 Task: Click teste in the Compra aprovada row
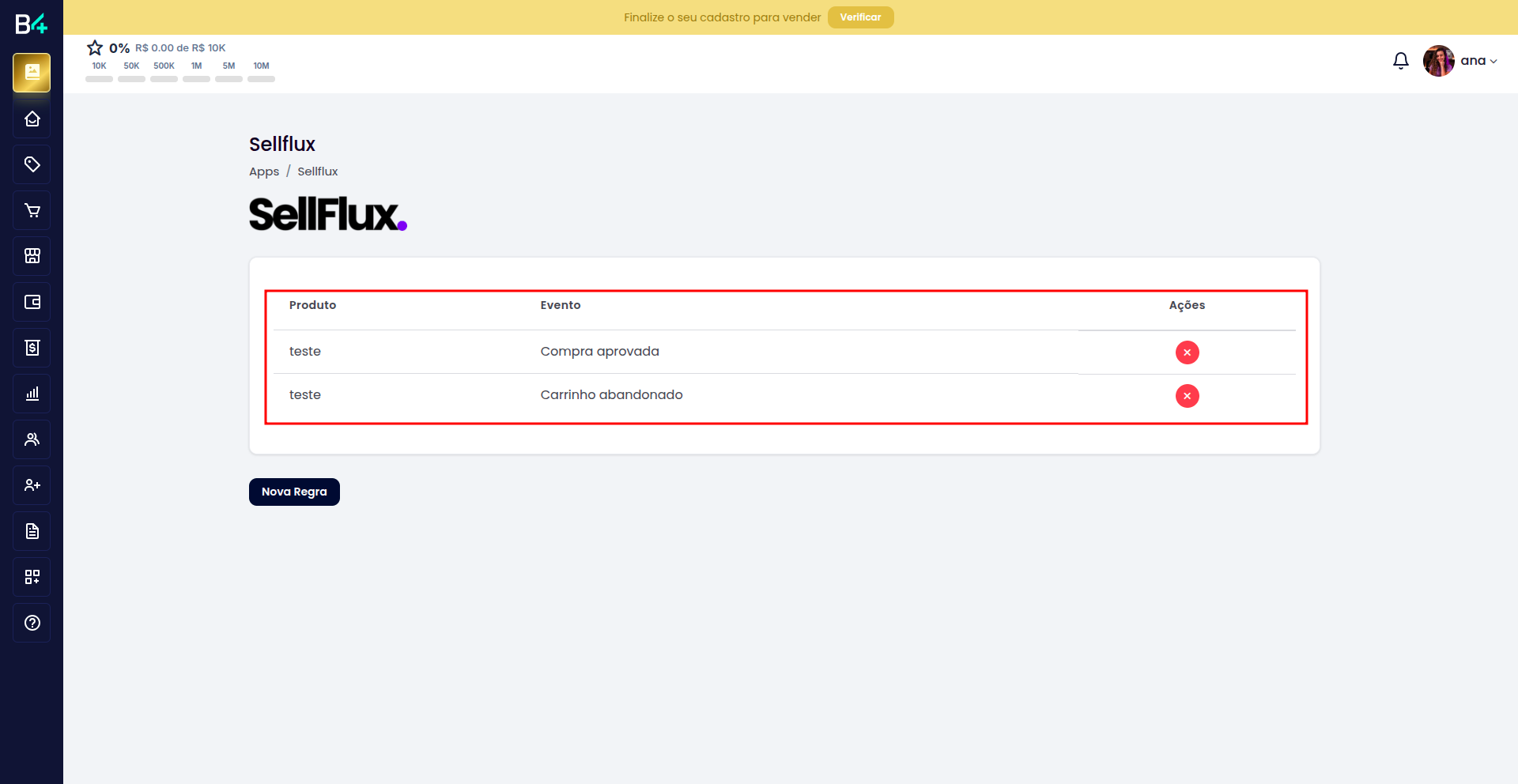[304, 352]
